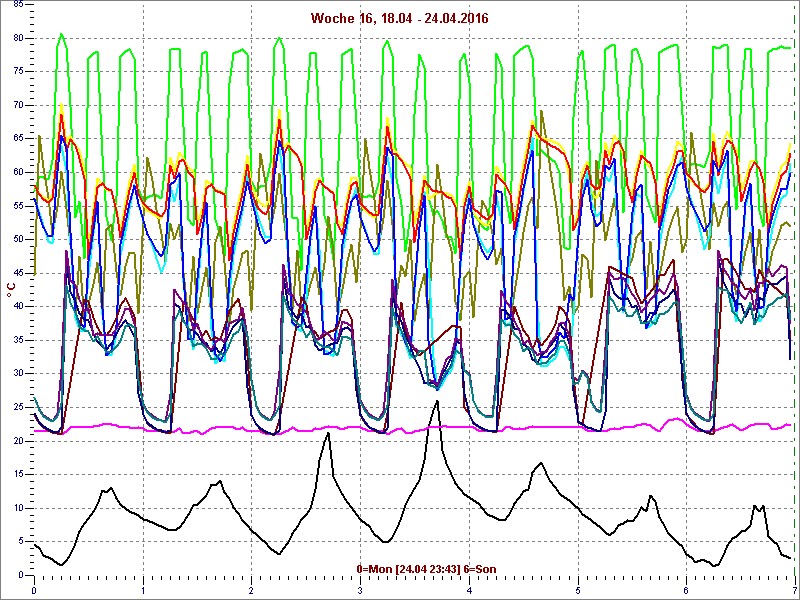Click the chart title 'Woche 16, 18.04 - 24.04.2016'

tap(399, 18)
